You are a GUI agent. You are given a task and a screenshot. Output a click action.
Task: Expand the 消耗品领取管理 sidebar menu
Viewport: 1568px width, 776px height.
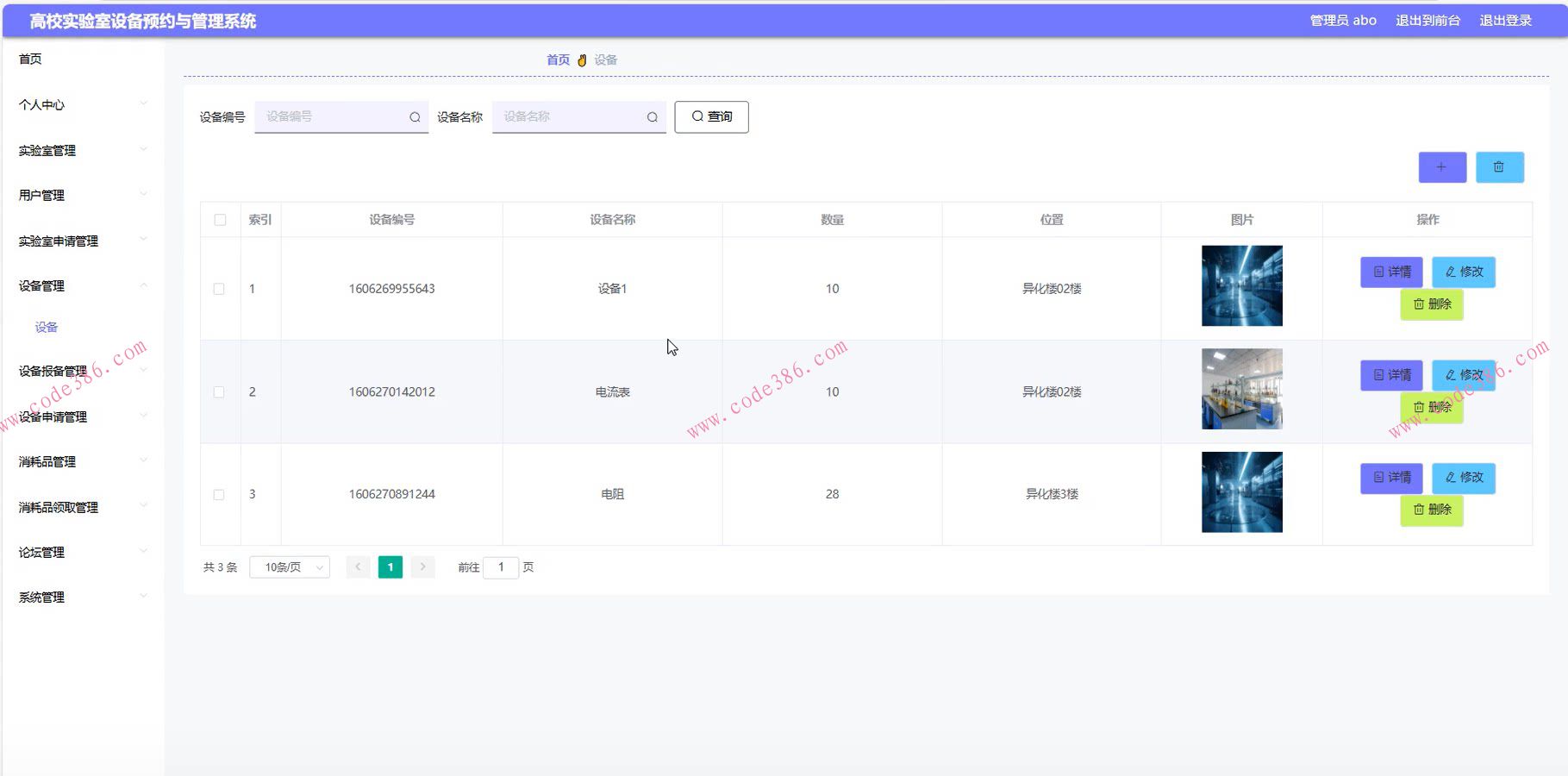[x=83, y=507]
